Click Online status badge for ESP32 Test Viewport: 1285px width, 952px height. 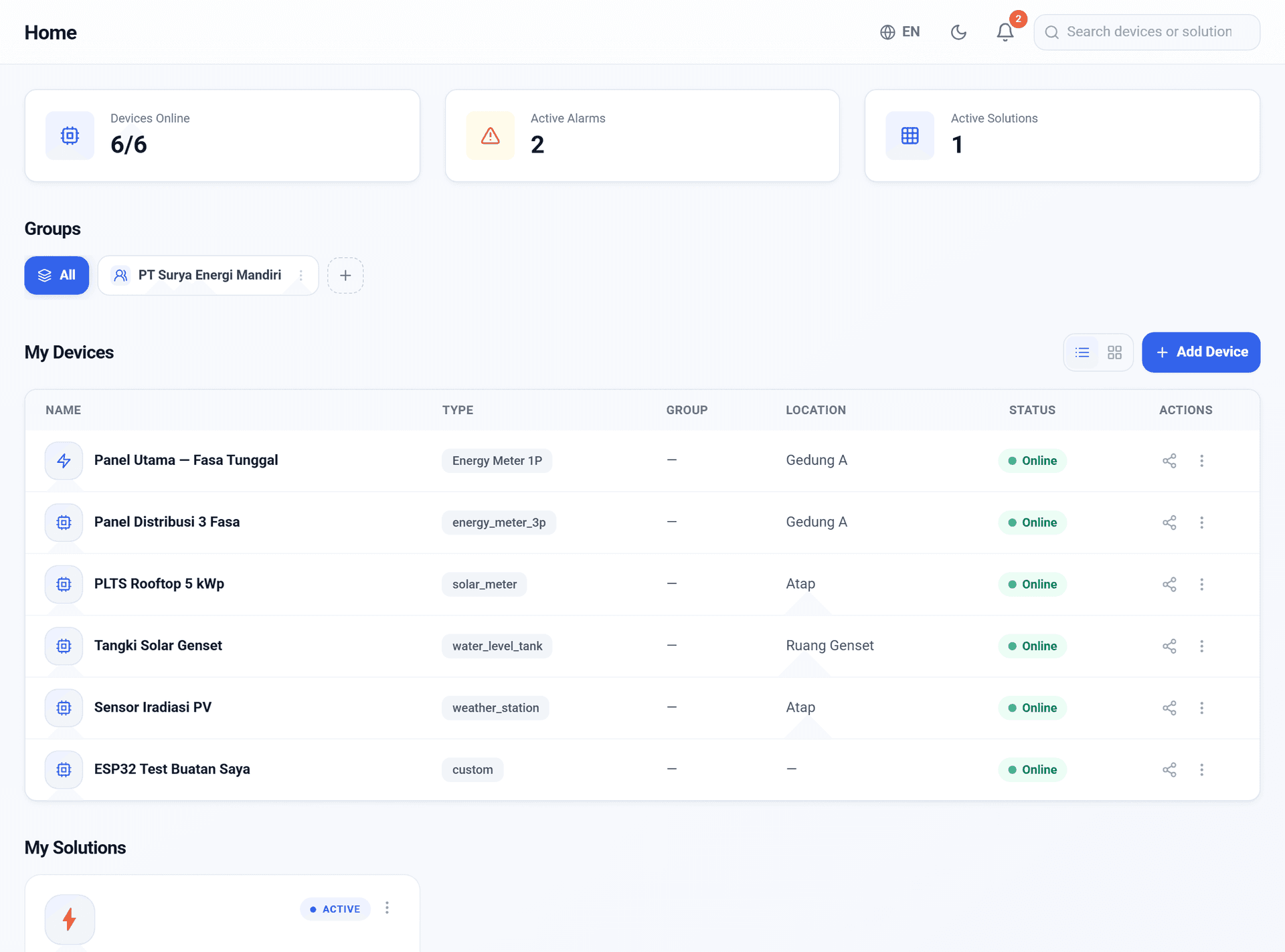click(x=1032, y=770)
